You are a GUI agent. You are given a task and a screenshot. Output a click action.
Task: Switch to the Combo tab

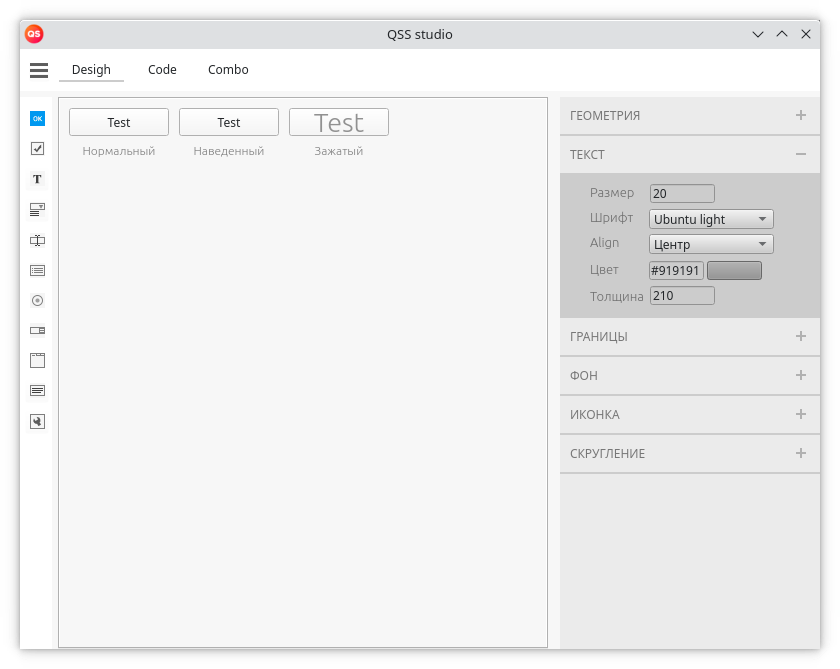(x=227, y=69)
